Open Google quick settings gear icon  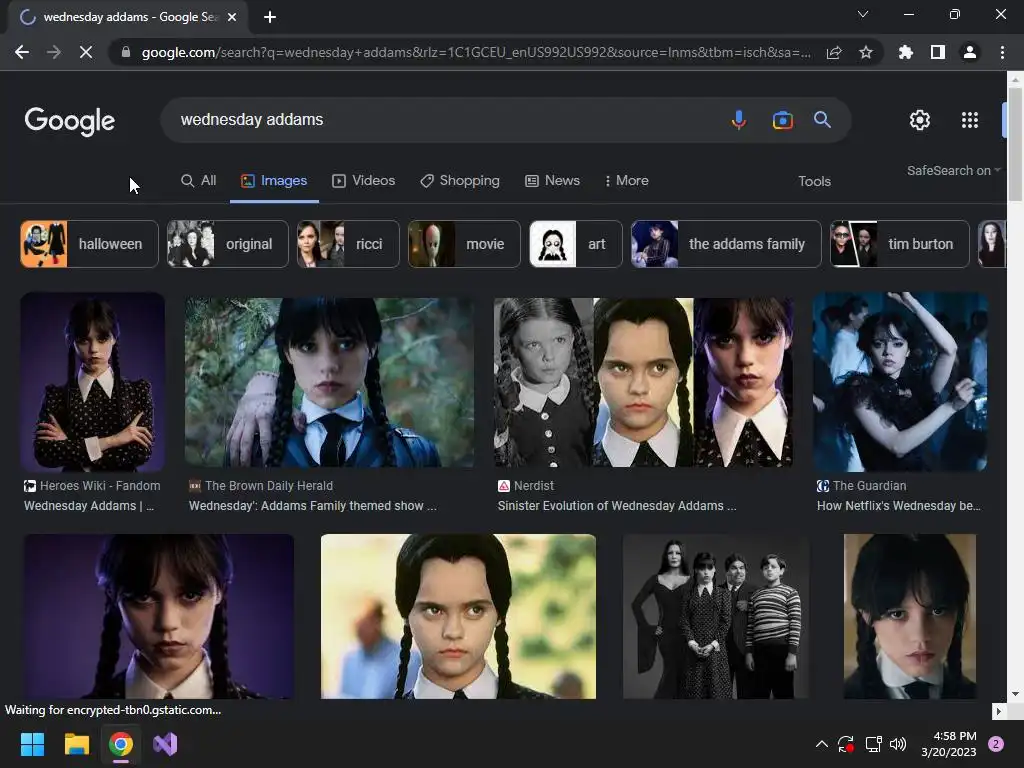[920, 120]
